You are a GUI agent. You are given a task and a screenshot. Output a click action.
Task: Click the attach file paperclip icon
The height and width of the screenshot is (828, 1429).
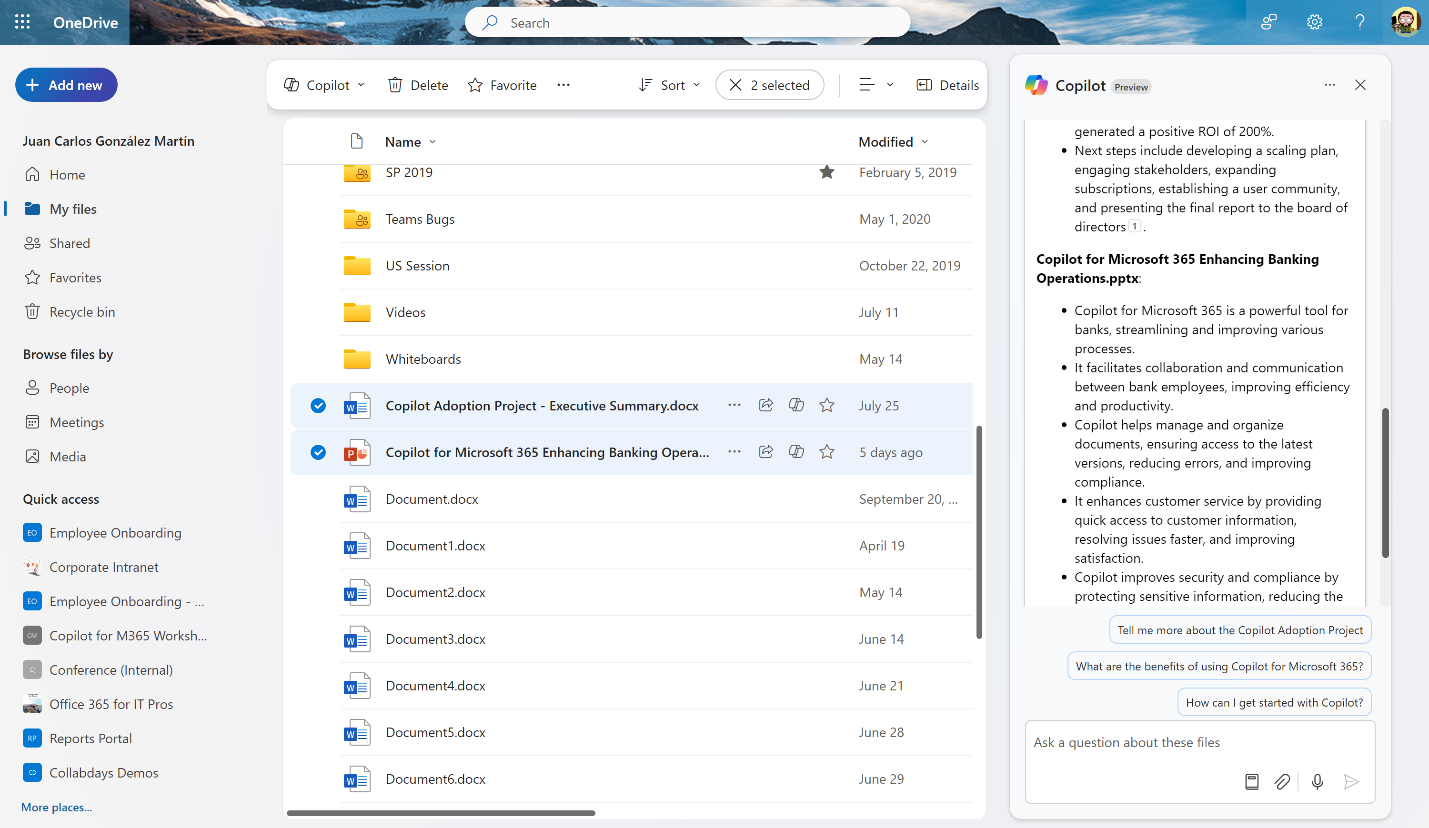click(x=1282, y=782)
